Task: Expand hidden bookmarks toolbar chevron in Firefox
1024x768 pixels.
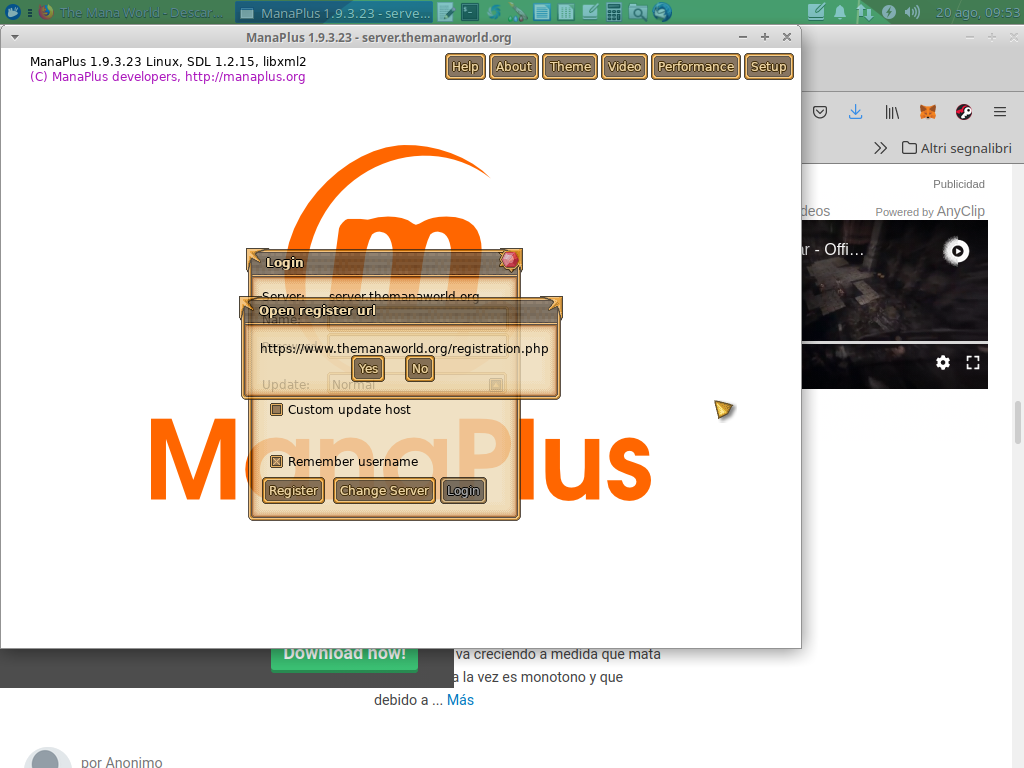Action: pos(880,148)
